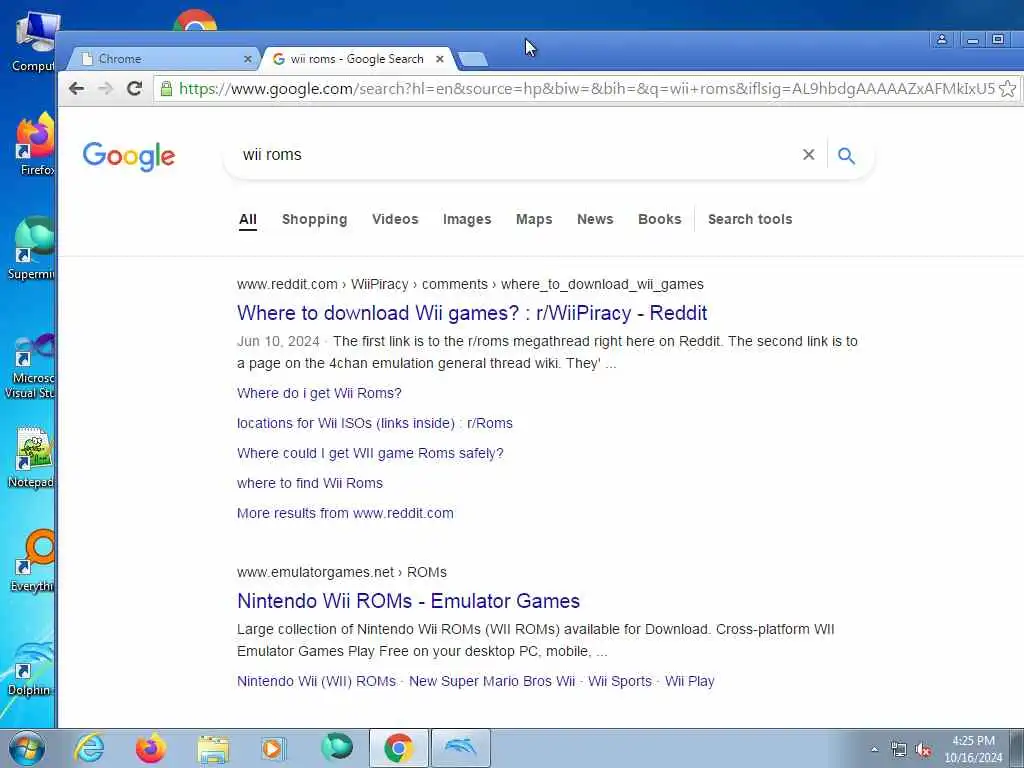Screen dimensions: 1024x768
Task: Click the muted volume tray icon
Action: pos(923,750)
